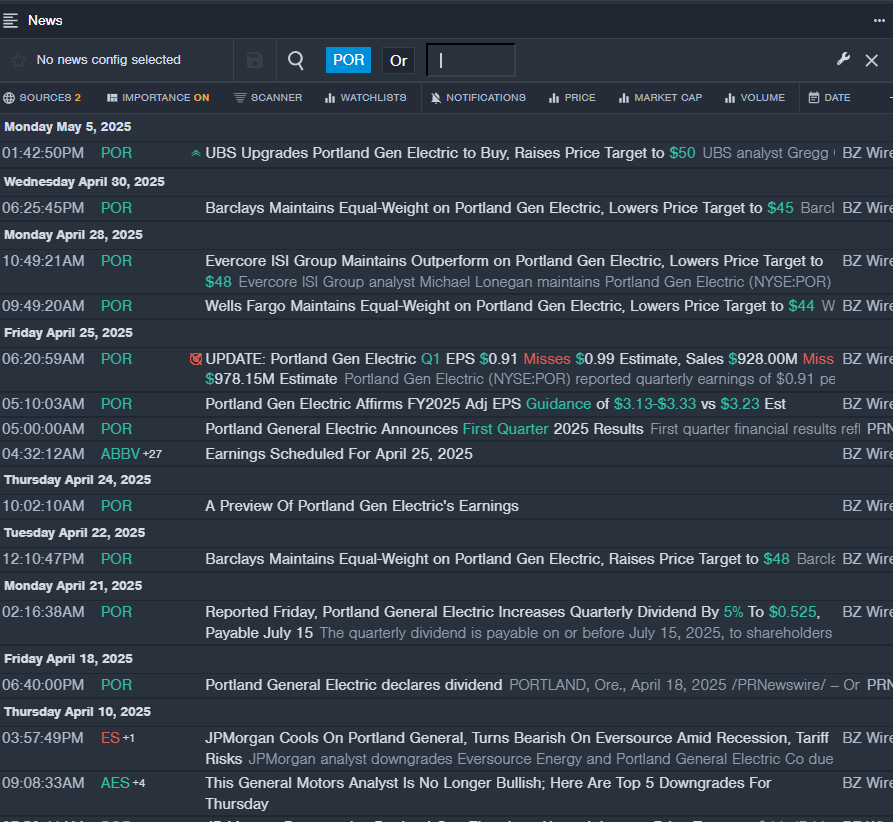
Task: Open the News panel menu icon
Action: [x=10, y=21]
